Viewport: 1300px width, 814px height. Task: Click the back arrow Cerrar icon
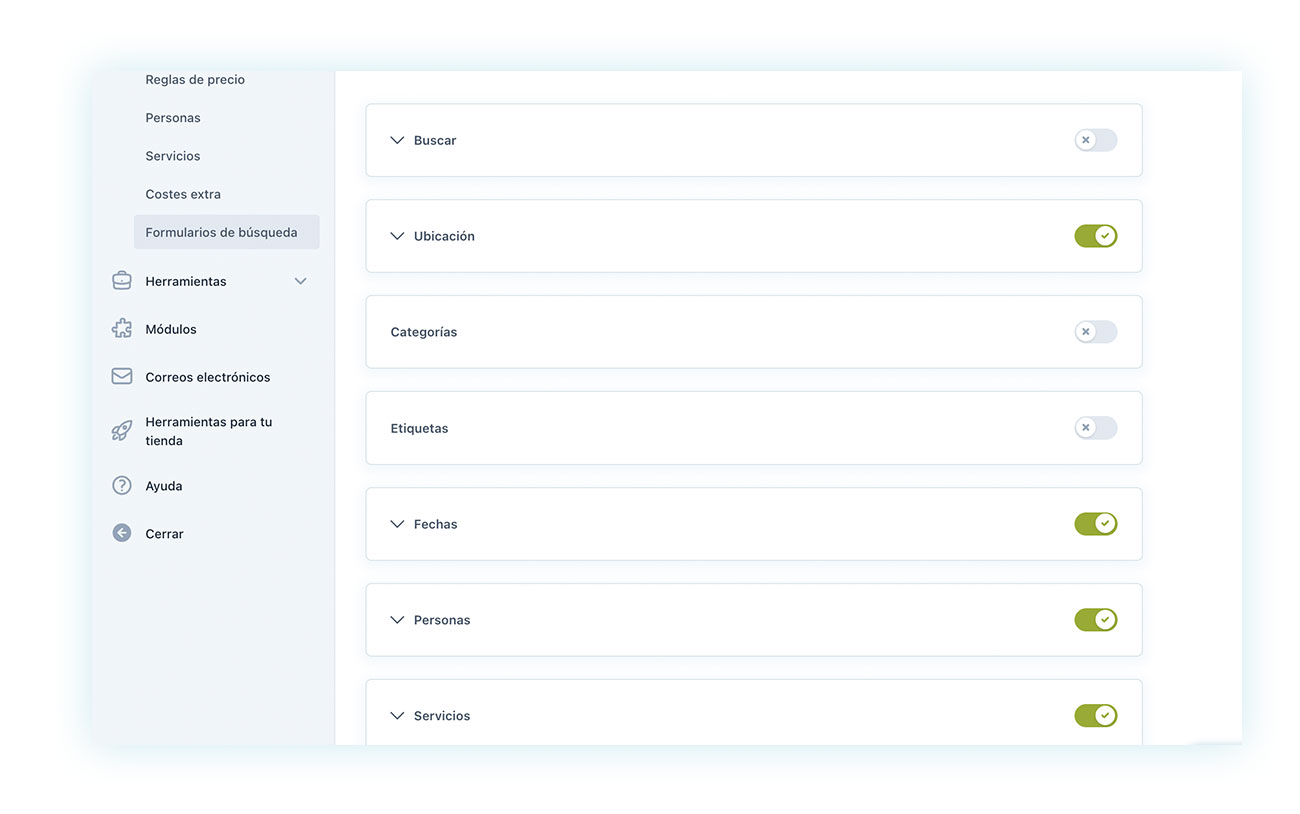pos(122,534)
